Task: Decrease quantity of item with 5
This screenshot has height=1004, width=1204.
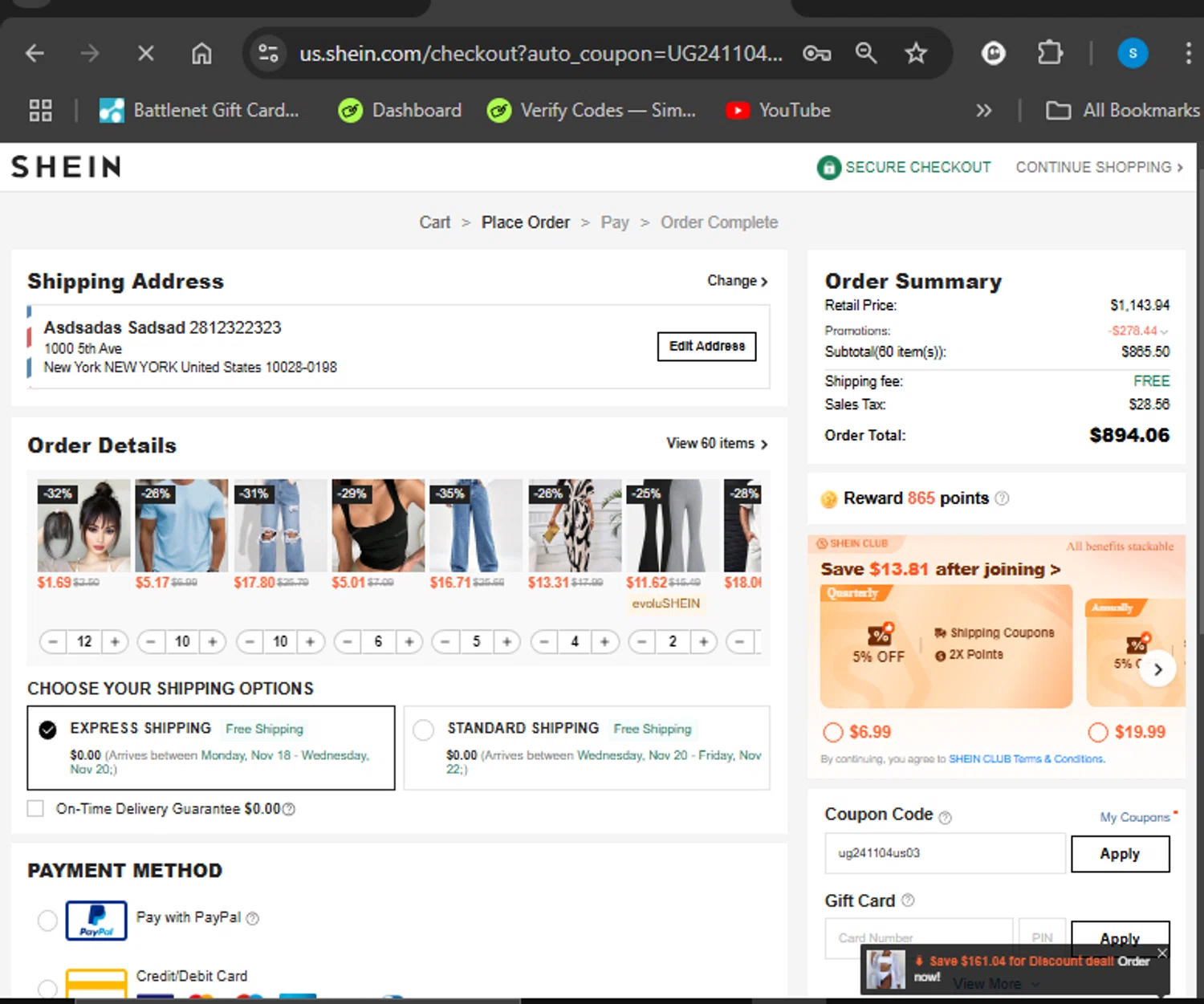Action: (x=445, y=641)
